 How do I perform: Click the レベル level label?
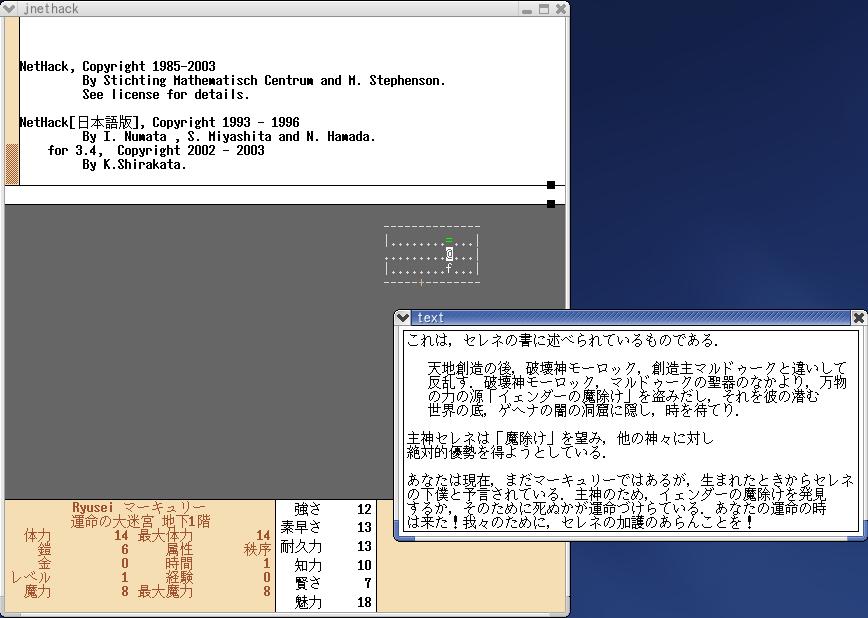pos(30,578)
